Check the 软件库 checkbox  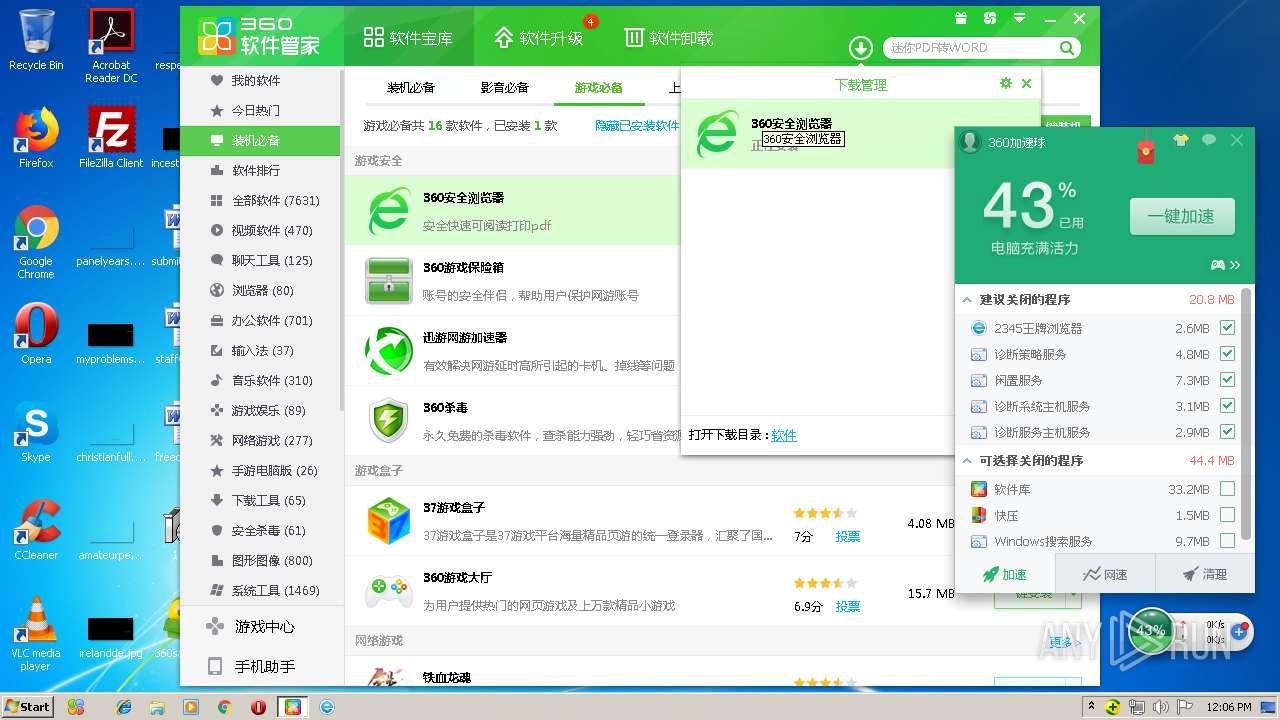point(1227,489)
